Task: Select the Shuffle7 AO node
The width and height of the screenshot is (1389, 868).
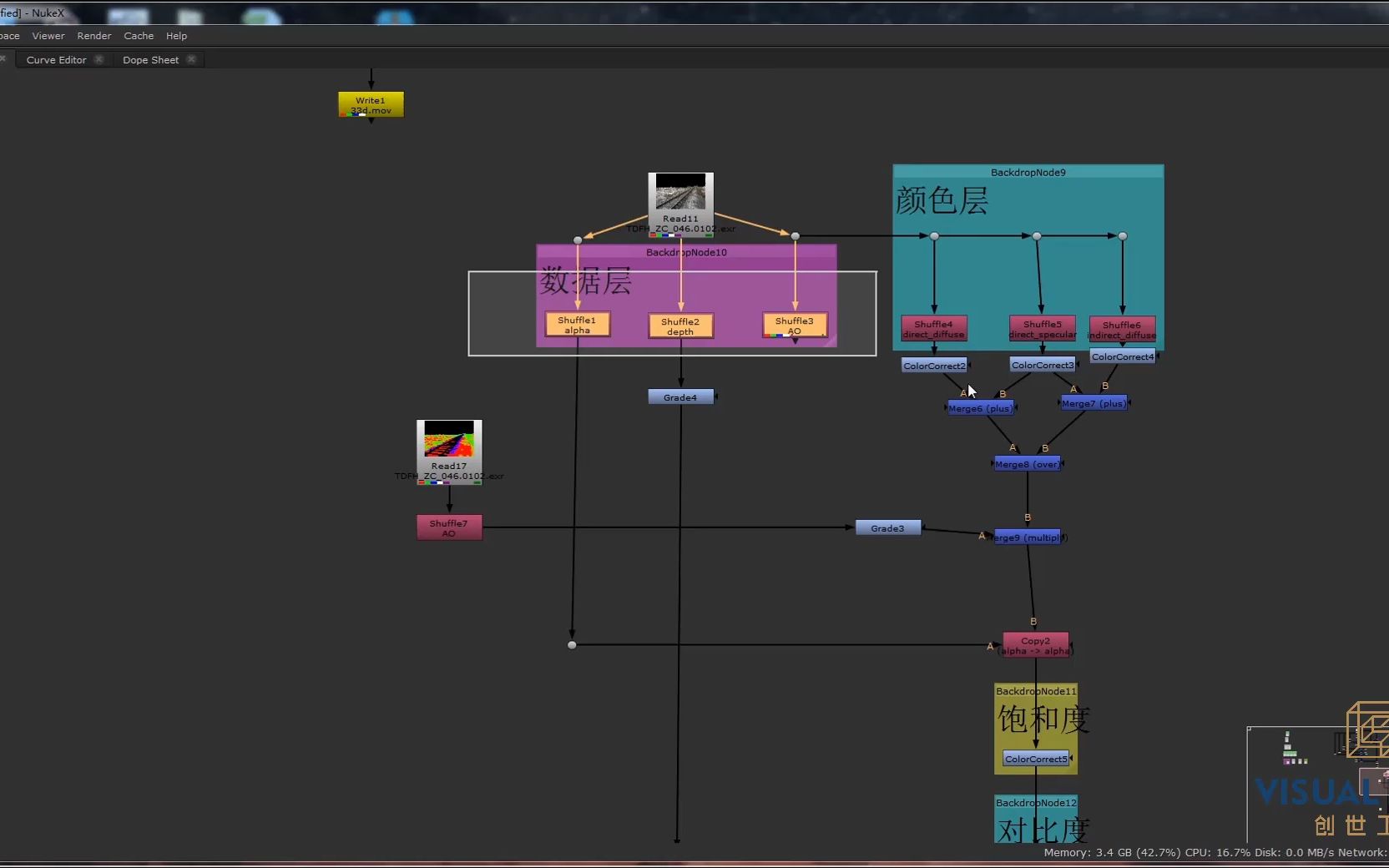Action: (449, 527)
